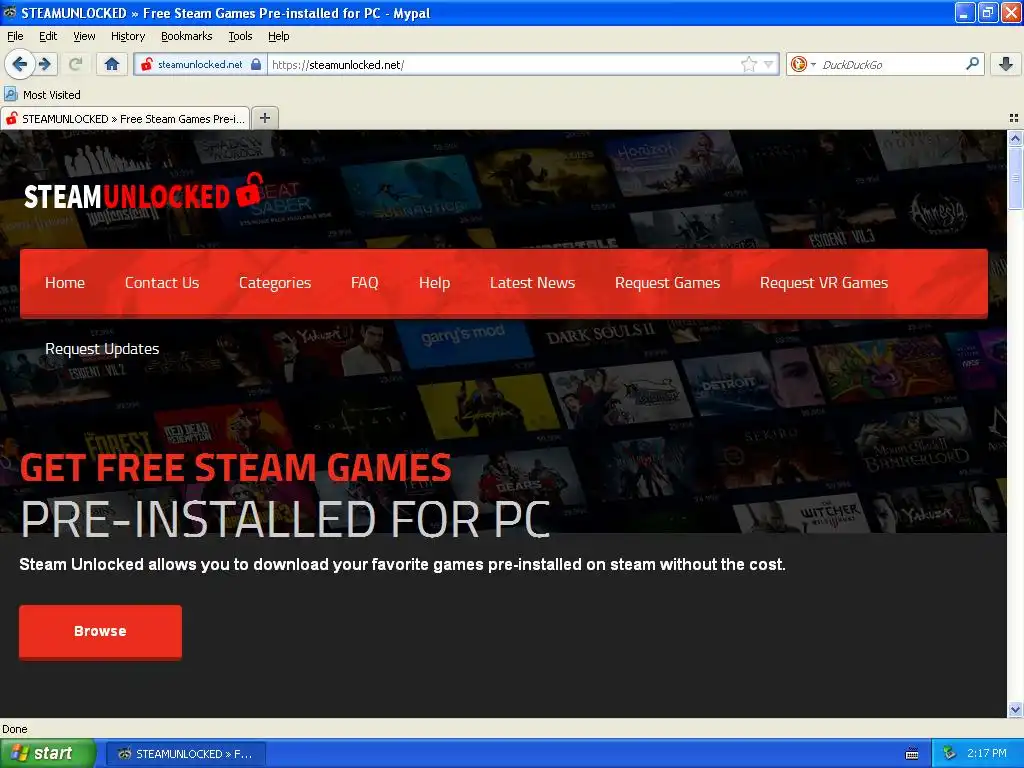Image resolution: width=1024 pixels, height=768 pixels.
Task: Open the FAQ nav link
Action: (364, 283)
